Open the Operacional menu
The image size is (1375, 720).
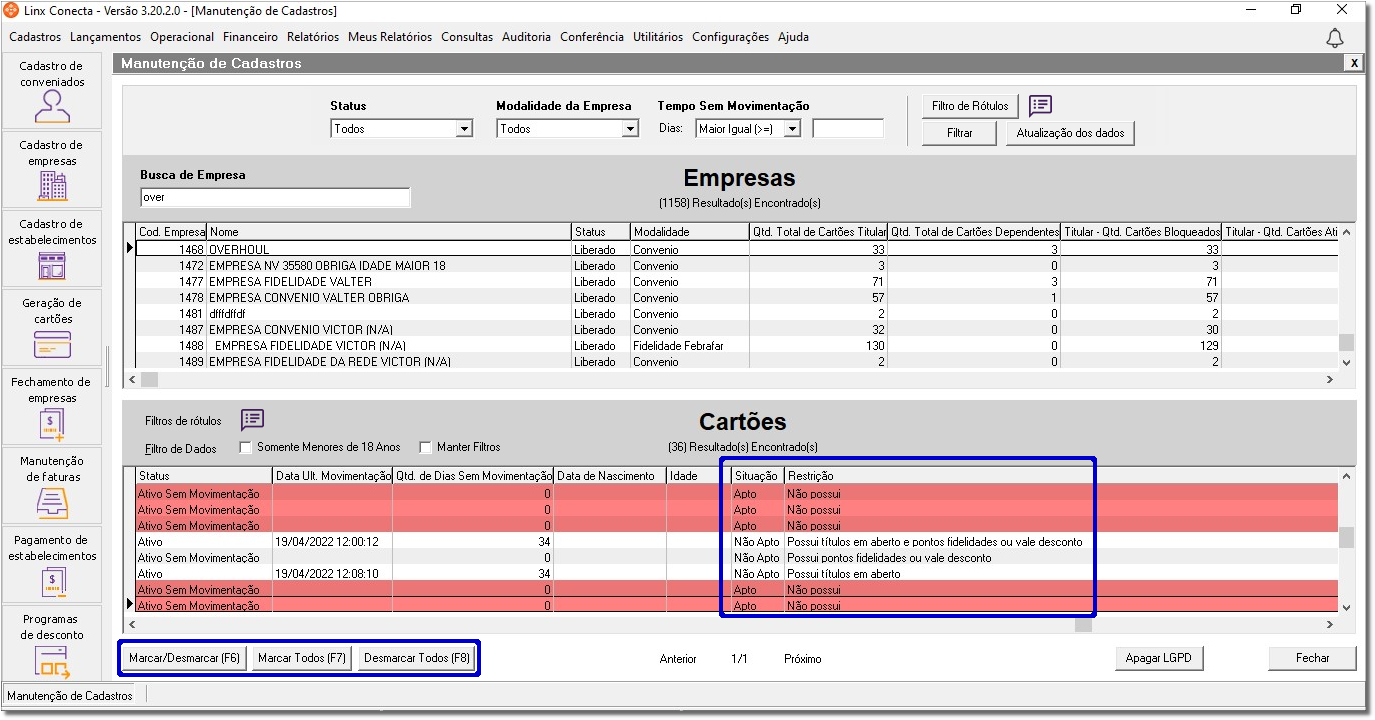click(182, 37)
